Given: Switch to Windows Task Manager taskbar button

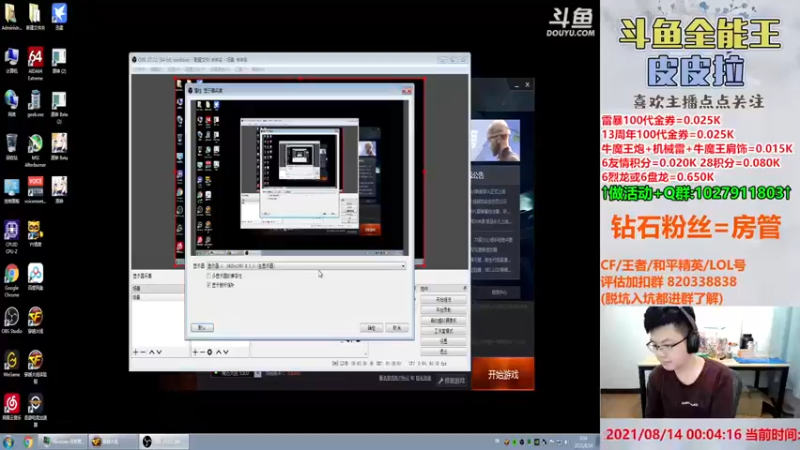Looking at the screenshot, I should coord(63,442).
